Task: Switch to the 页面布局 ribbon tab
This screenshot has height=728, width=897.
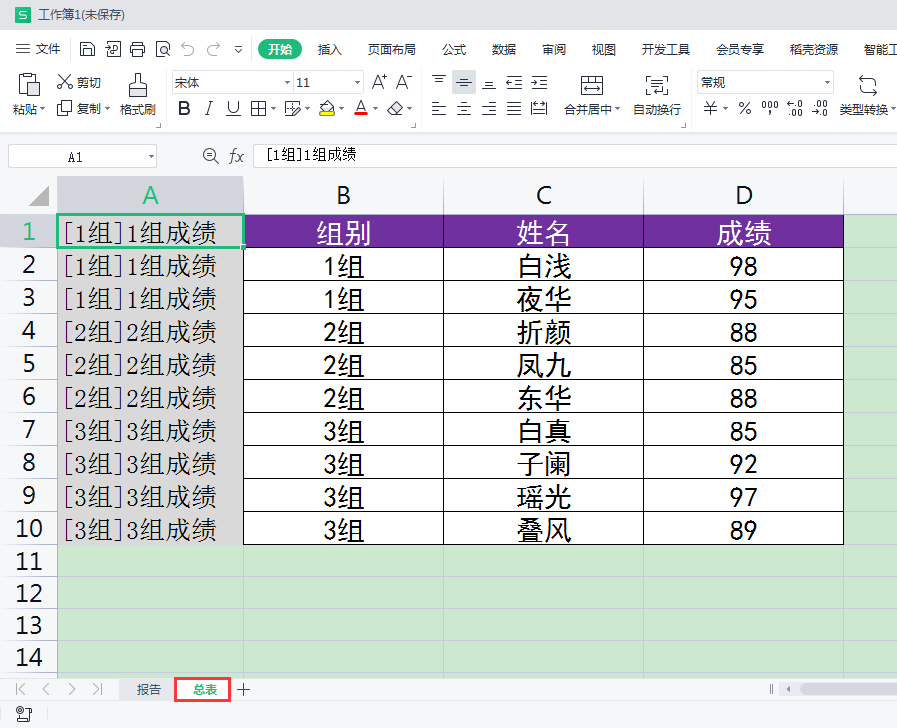Action: click(391, 50)
